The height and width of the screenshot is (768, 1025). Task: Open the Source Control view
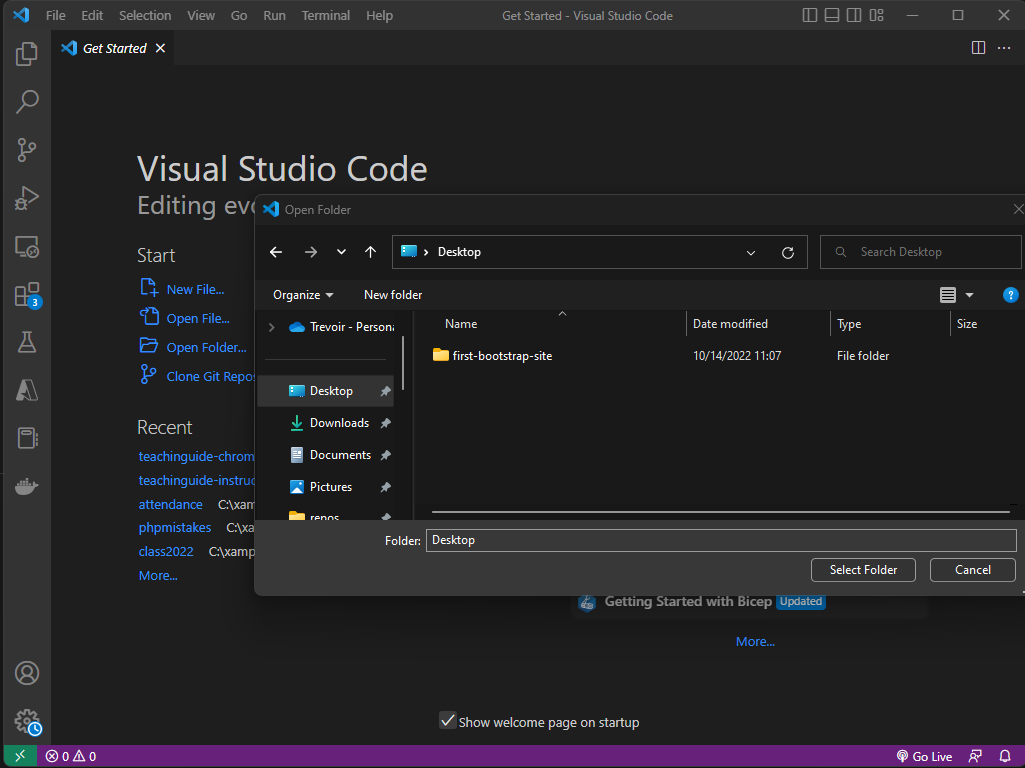pos(27,150)
